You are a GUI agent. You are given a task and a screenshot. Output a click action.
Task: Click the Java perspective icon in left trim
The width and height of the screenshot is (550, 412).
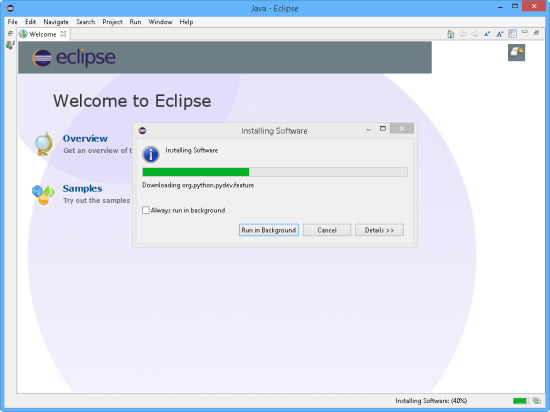[x=10, y=45]
